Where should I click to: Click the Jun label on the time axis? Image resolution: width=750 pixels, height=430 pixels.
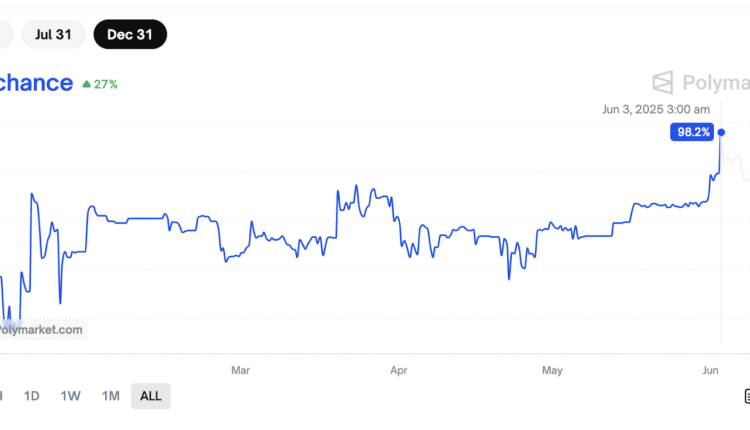(x=711, y=370)
